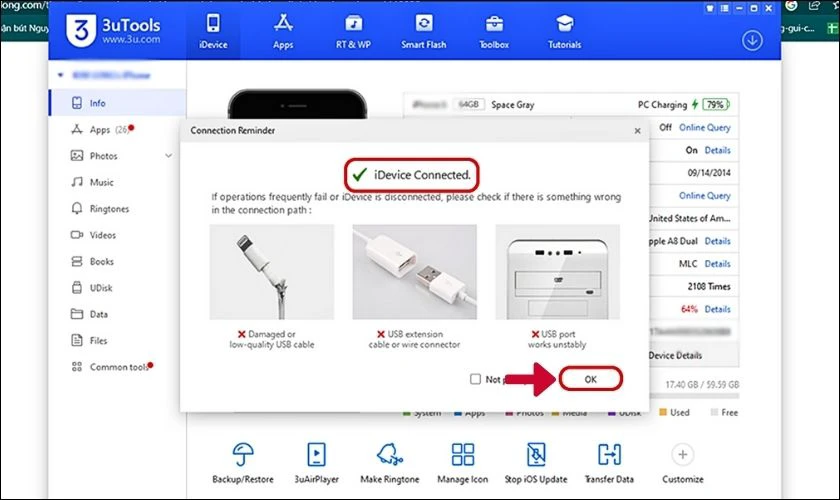The height and width of the screenshot is (500, 840).
Task: Click Stop iOS Update tool
Action: [x=536, y=463]
